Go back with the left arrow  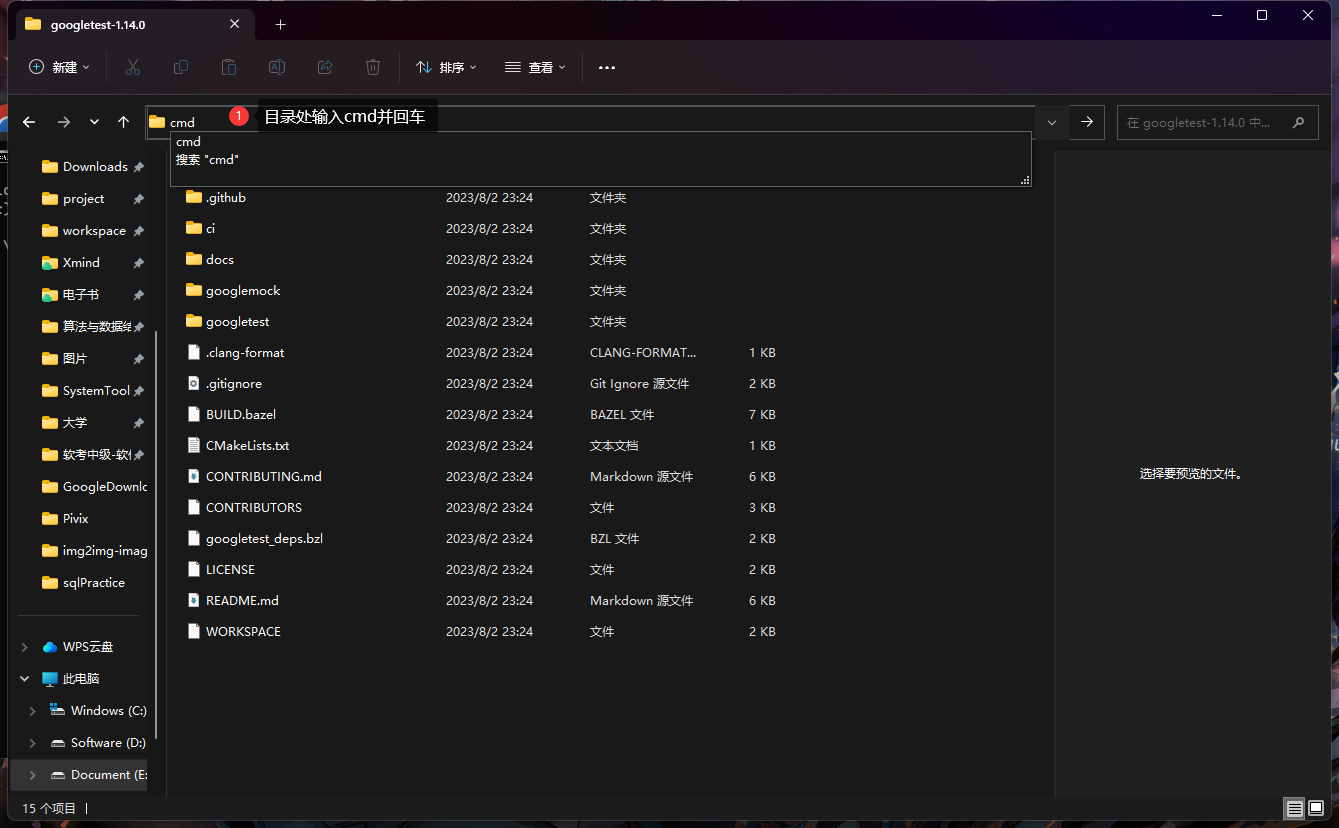[29, 122]
